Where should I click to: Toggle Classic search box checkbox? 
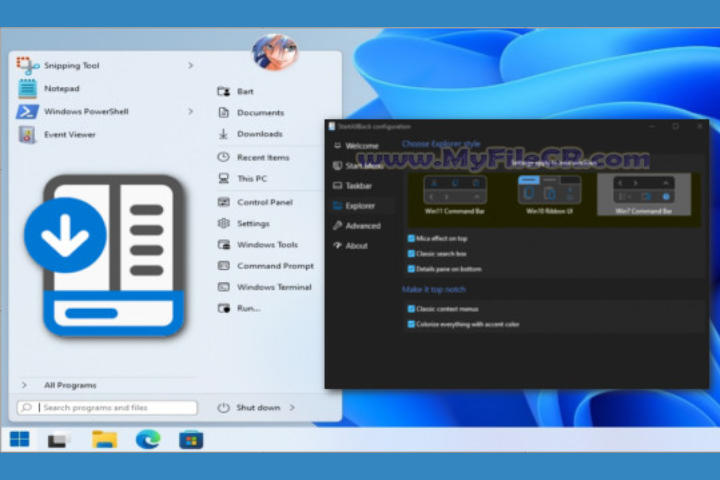tap(411, 254)
